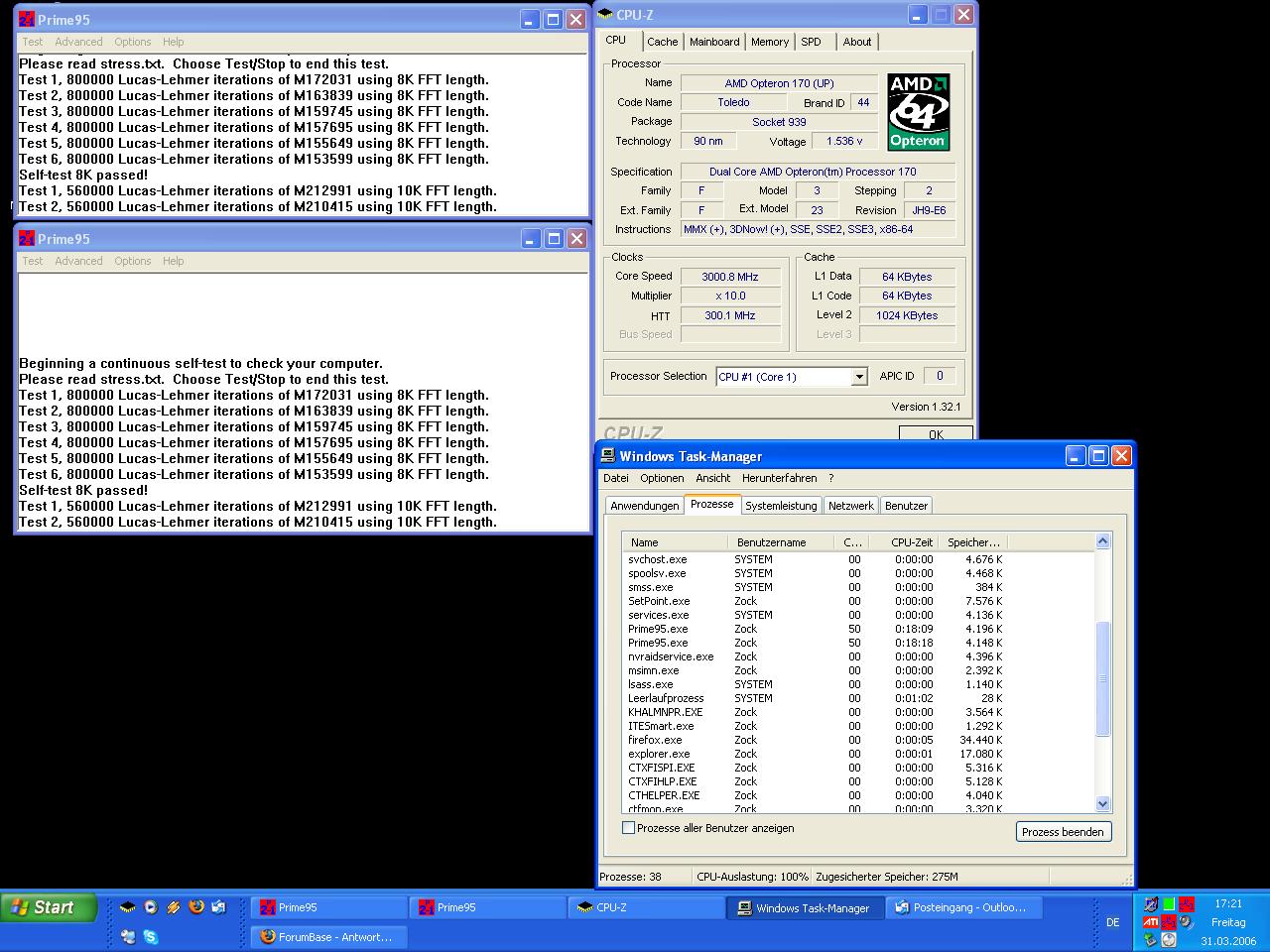Switch to the Systemleistung tab
Screen dimensions: 1270x952
pyautogui.click(x=781, y=506)
